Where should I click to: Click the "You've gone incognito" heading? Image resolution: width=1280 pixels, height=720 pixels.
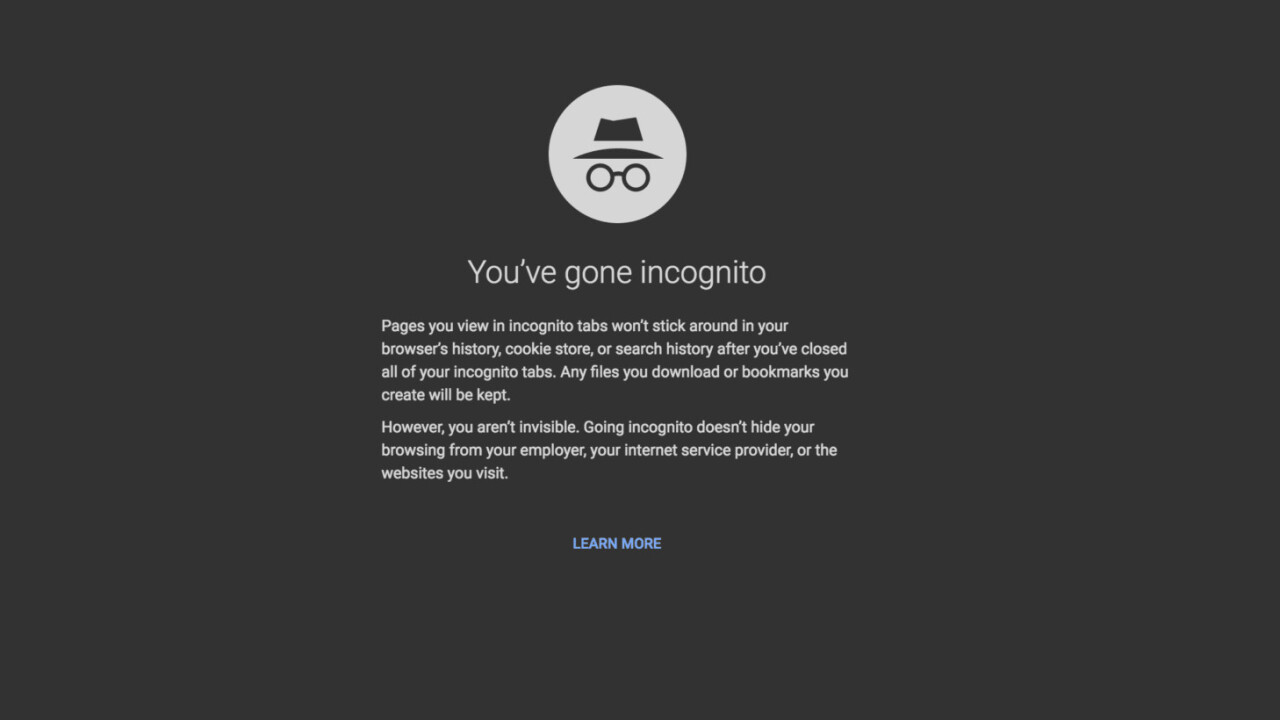[x=616, y=273]
